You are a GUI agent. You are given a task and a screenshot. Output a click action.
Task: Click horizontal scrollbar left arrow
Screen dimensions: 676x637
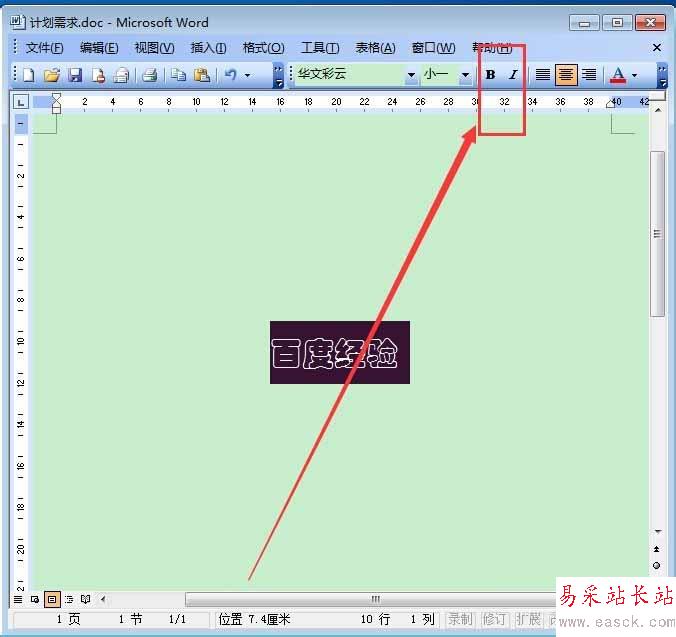point(103,599)
